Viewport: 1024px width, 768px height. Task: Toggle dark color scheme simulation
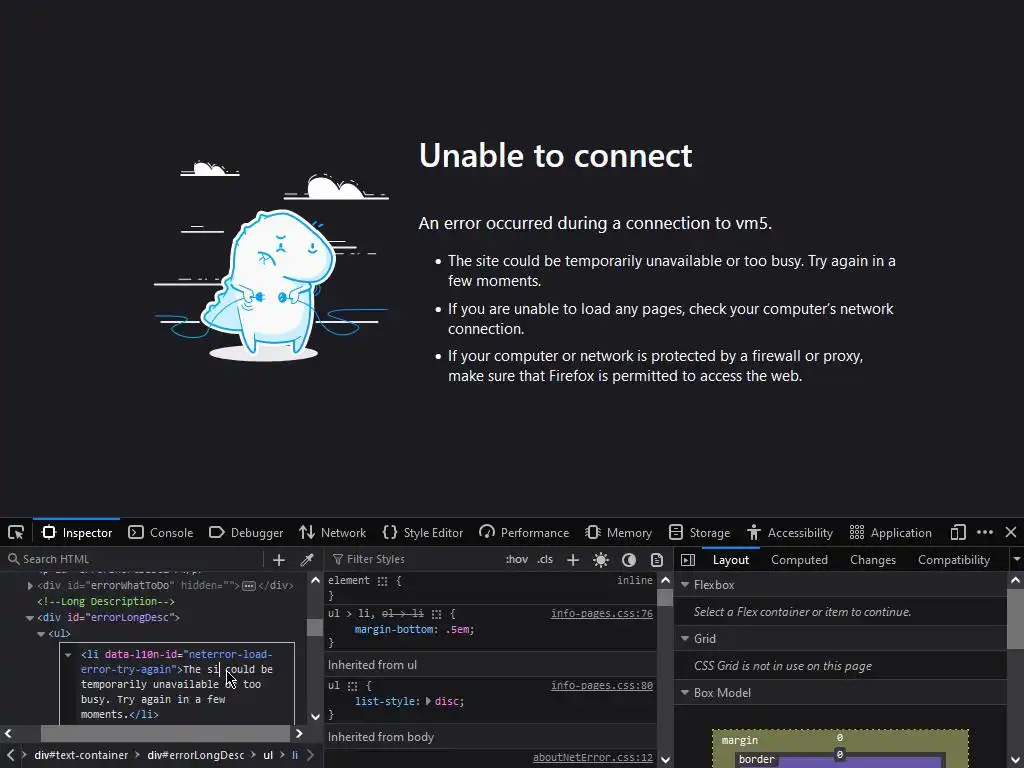coord(629,560)
